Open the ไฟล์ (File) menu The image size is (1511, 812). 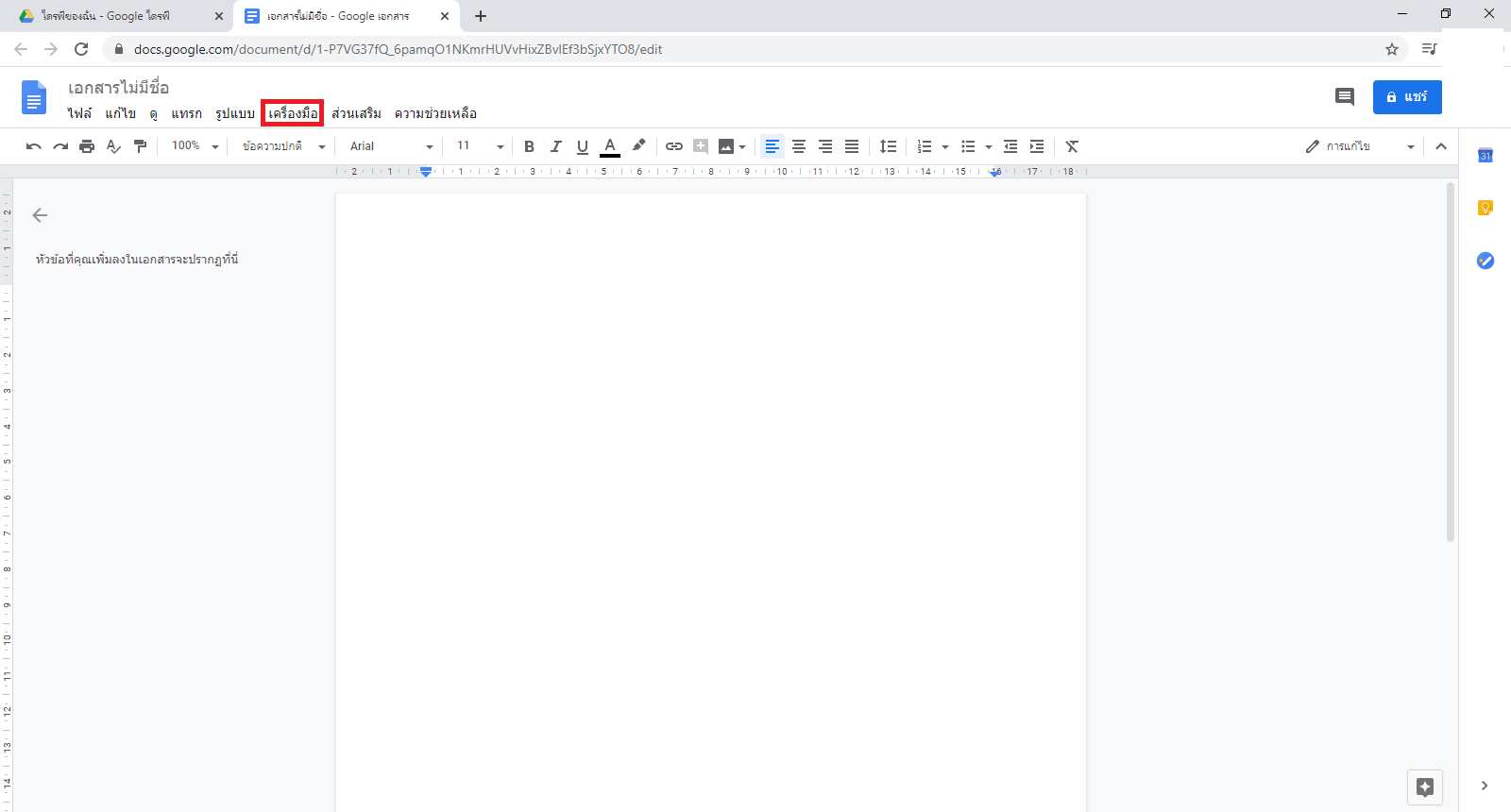click(x=79, y=113)
